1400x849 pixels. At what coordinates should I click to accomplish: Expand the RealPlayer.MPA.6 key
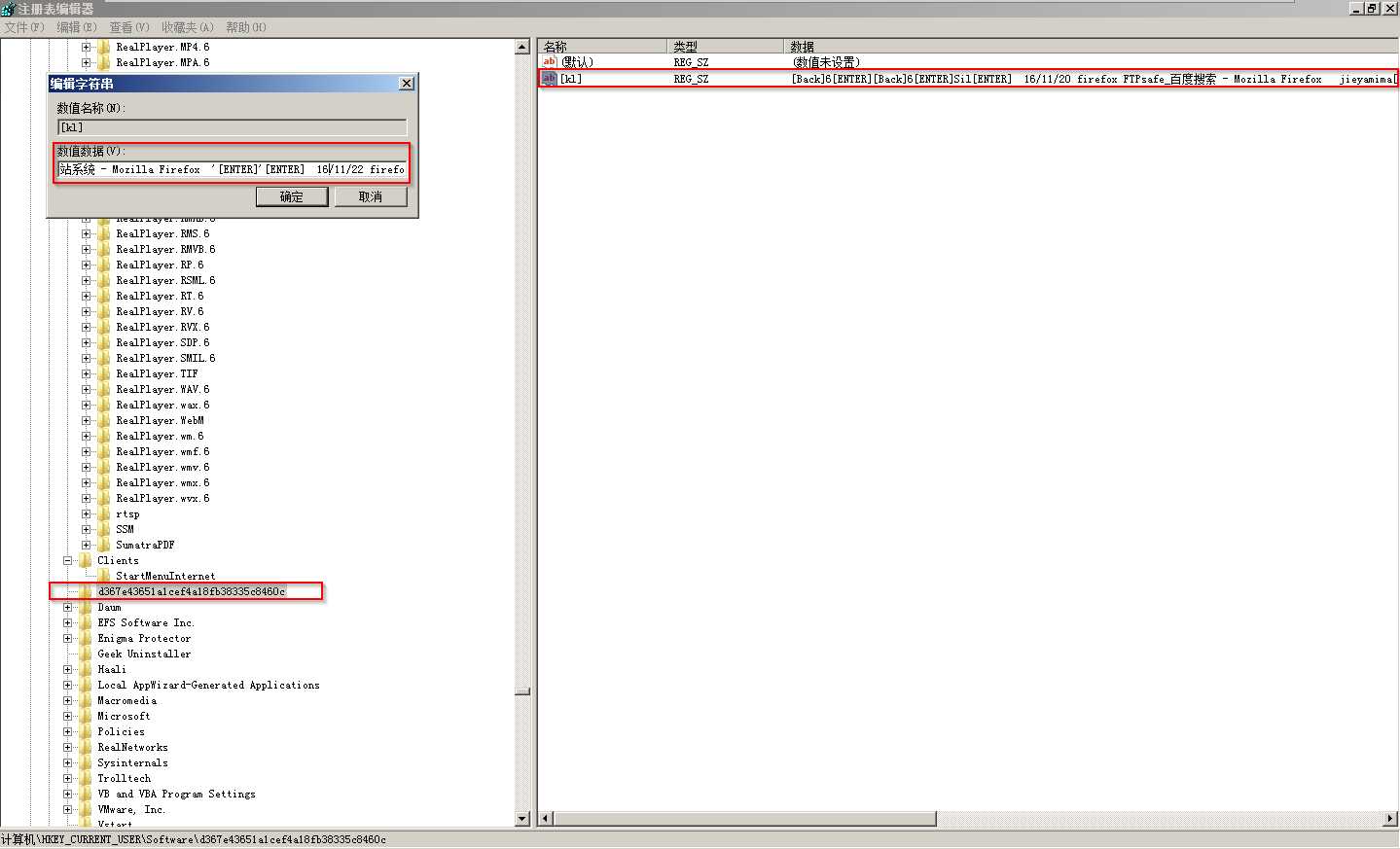pyautogui.click(x=86, y=62)
